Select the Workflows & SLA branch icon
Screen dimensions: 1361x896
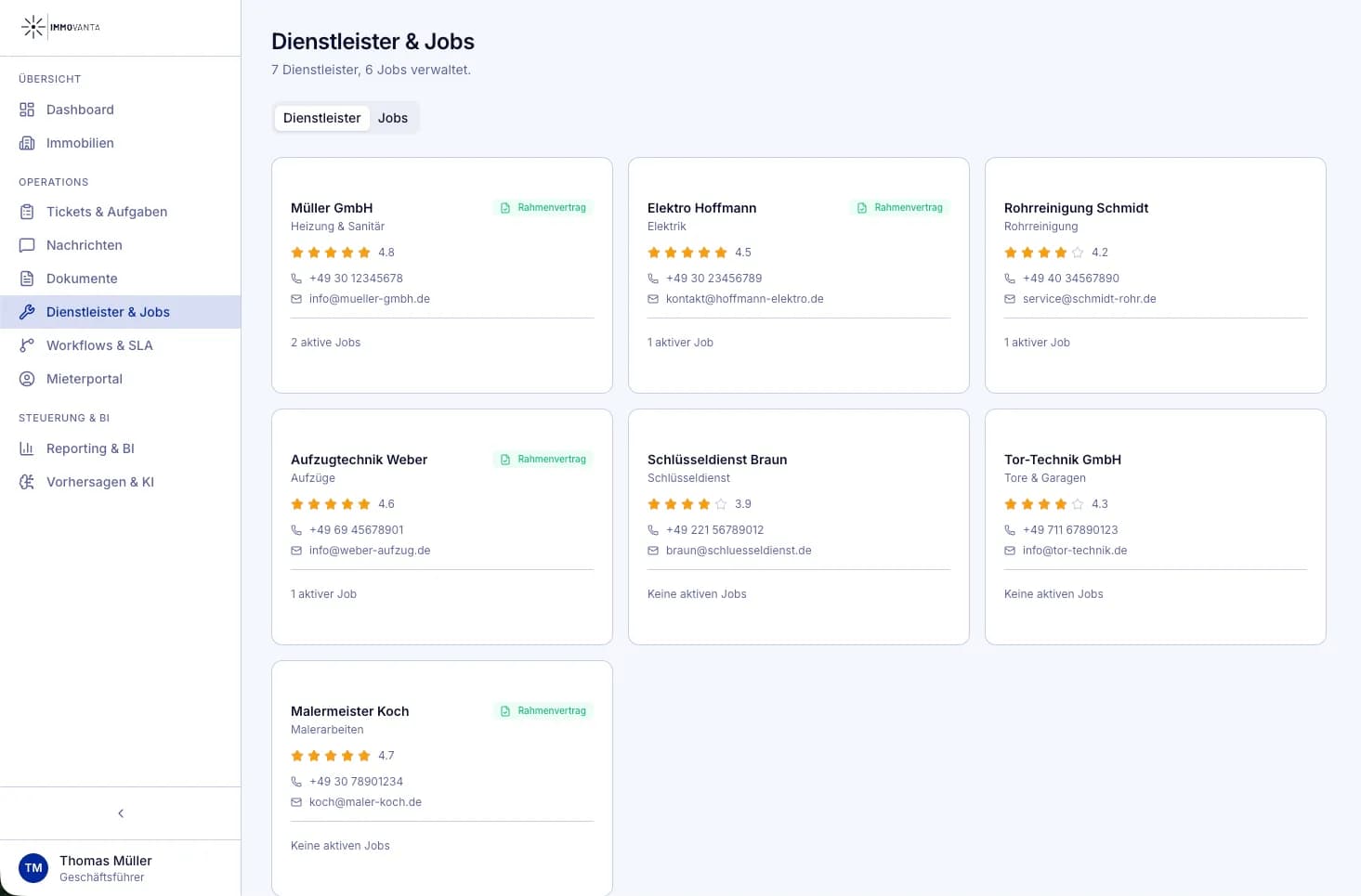coord(27,345)
